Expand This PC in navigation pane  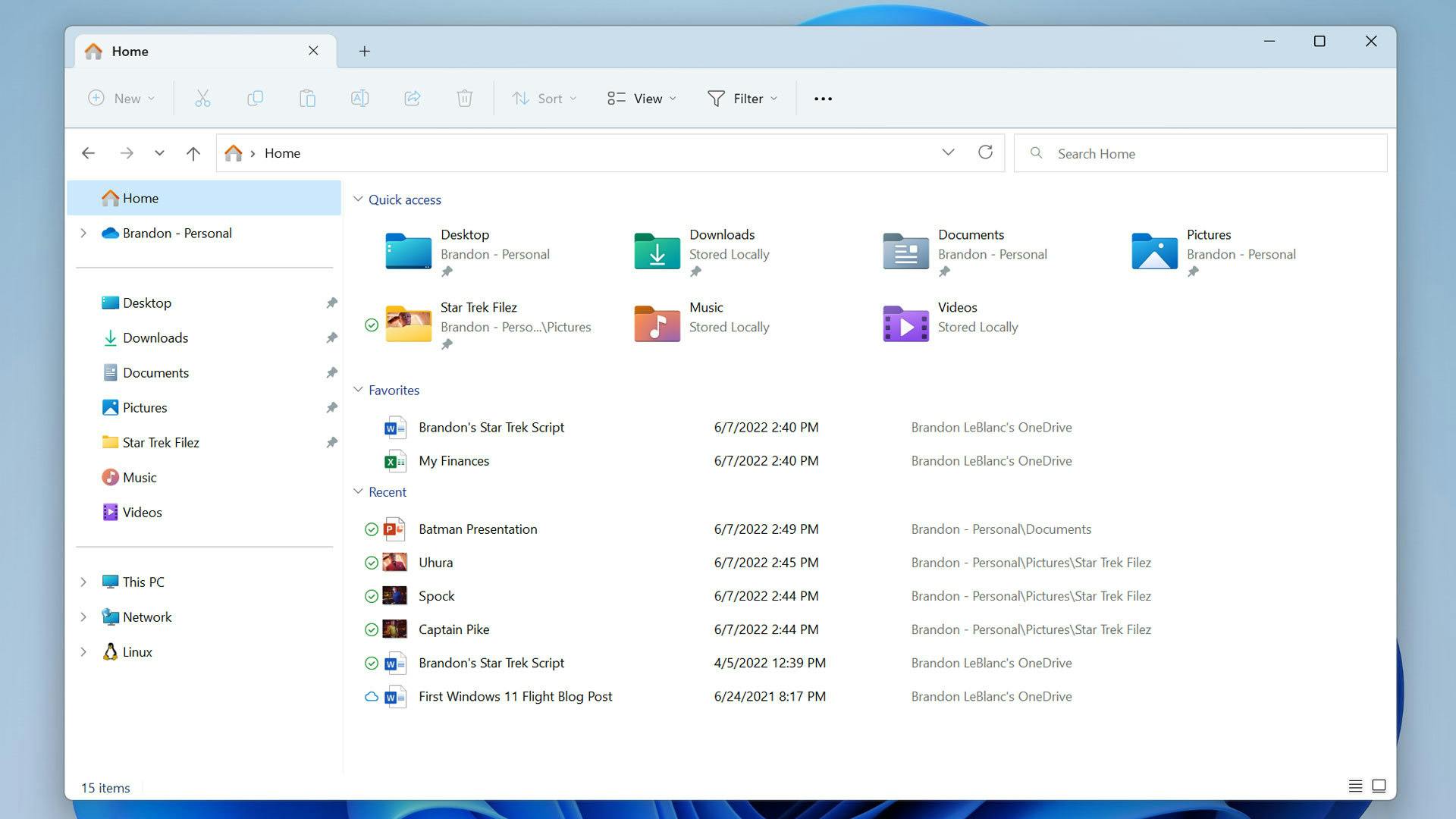click(x=83, y=582)
